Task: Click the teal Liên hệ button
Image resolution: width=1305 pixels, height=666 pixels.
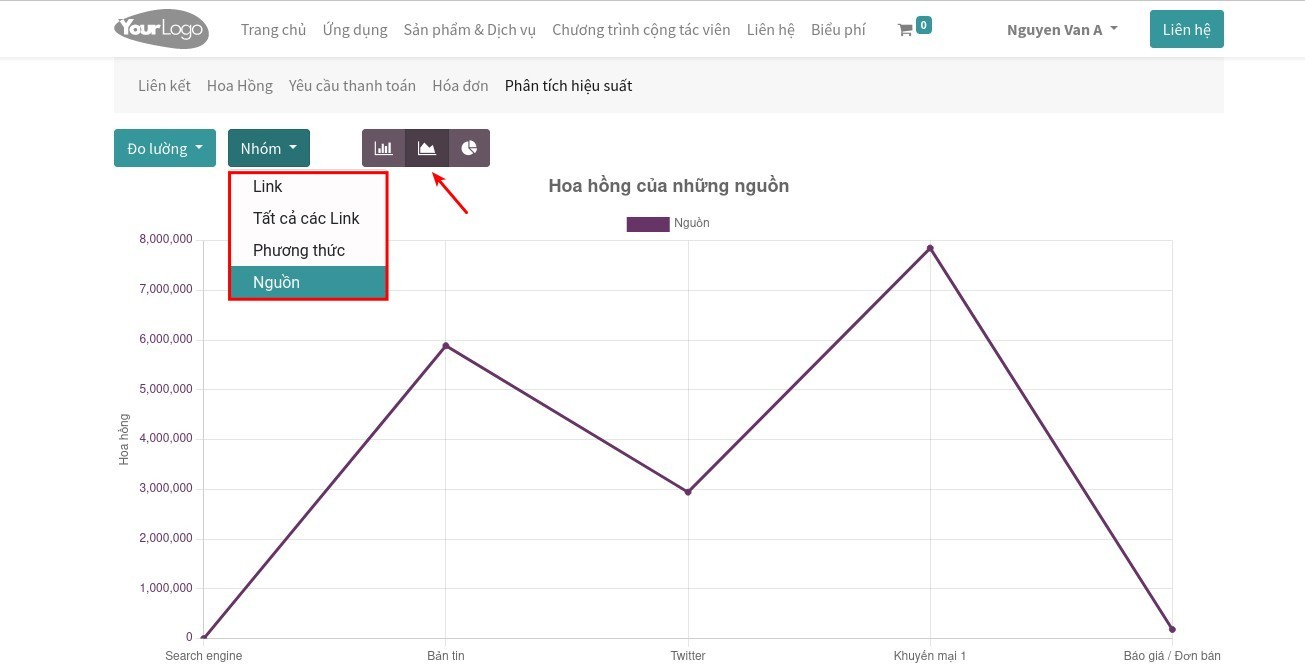Action: [1187, 29]
